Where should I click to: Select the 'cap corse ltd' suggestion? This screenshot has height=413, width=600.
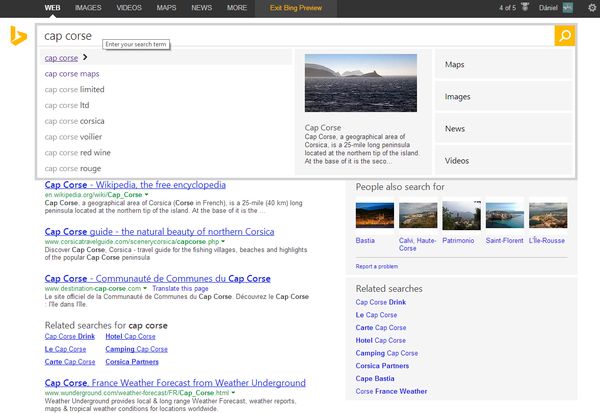click(x=67, y=105)
